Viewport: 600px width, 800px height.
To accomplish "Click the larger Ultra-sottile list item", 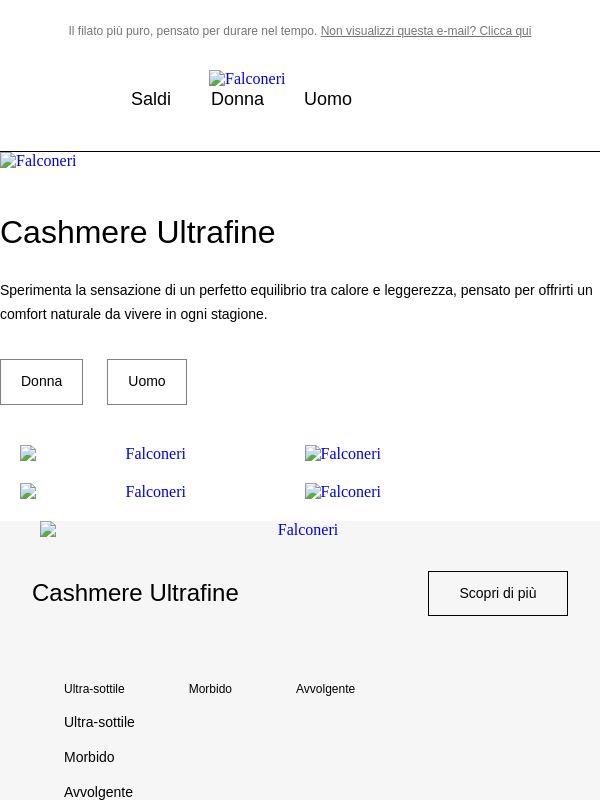I will (99, 722).
